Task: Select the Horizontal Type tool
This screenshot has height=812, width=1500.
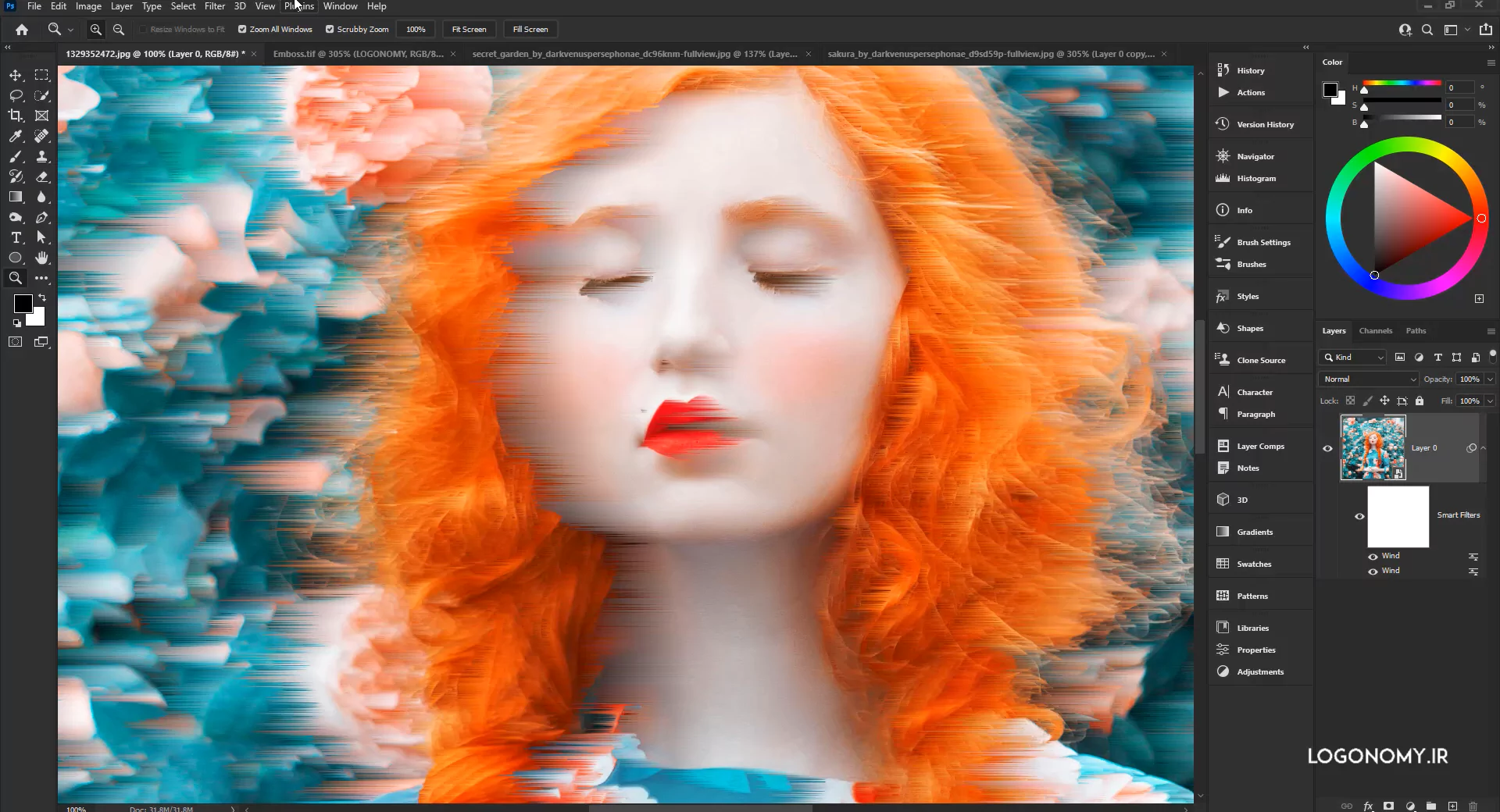Action: (x=16, y=237)
